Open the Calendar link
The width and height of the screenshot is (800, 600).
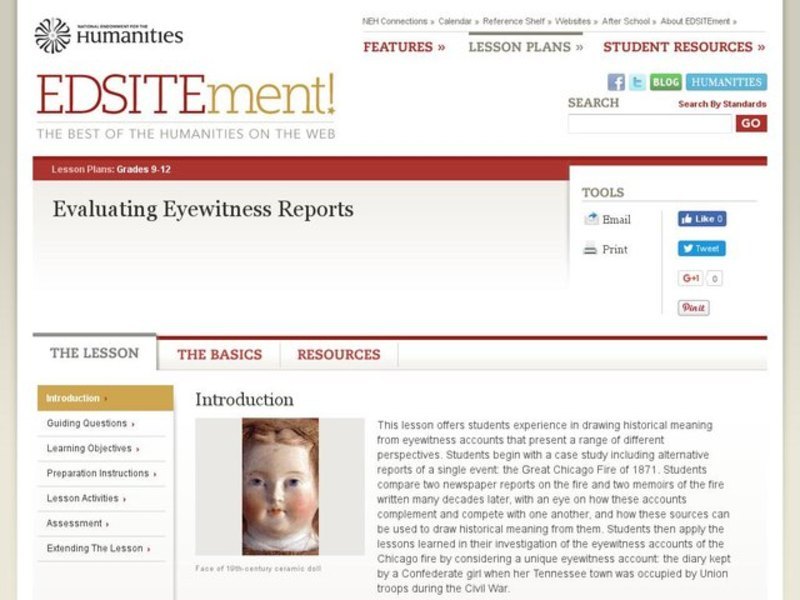pyautogui.click(x=458, y=21)
